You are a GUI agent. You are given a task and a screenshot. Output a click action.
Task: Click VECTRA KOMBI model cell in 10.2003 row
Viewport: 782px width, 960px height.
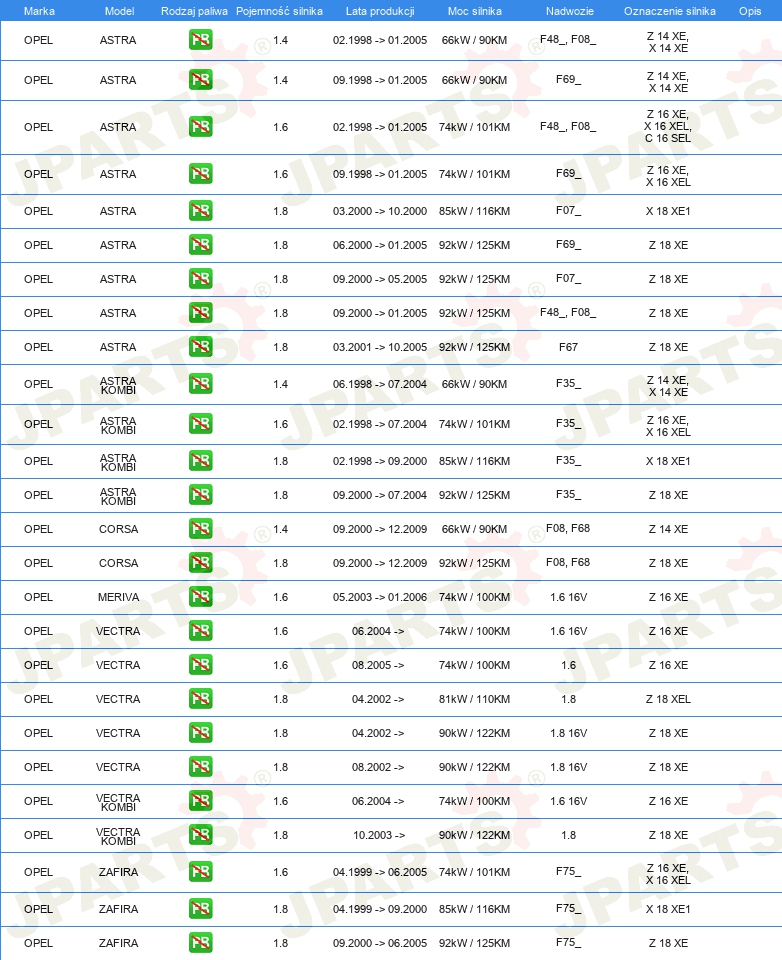(118, 836)
